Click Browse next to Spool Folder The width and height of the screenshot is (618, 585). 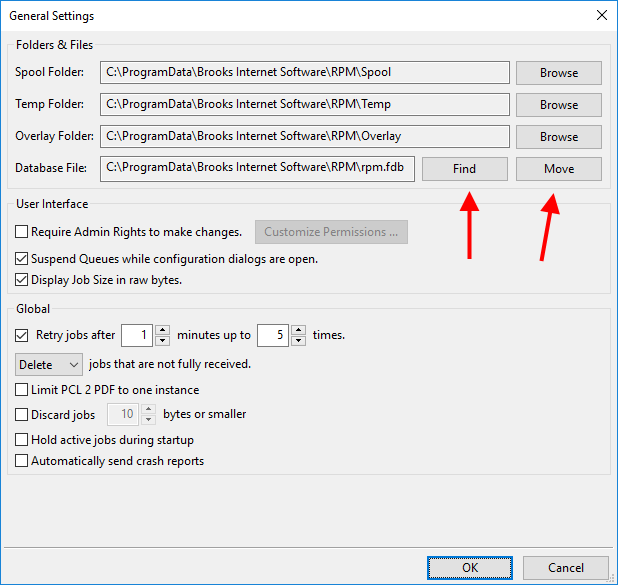point(558,73)
